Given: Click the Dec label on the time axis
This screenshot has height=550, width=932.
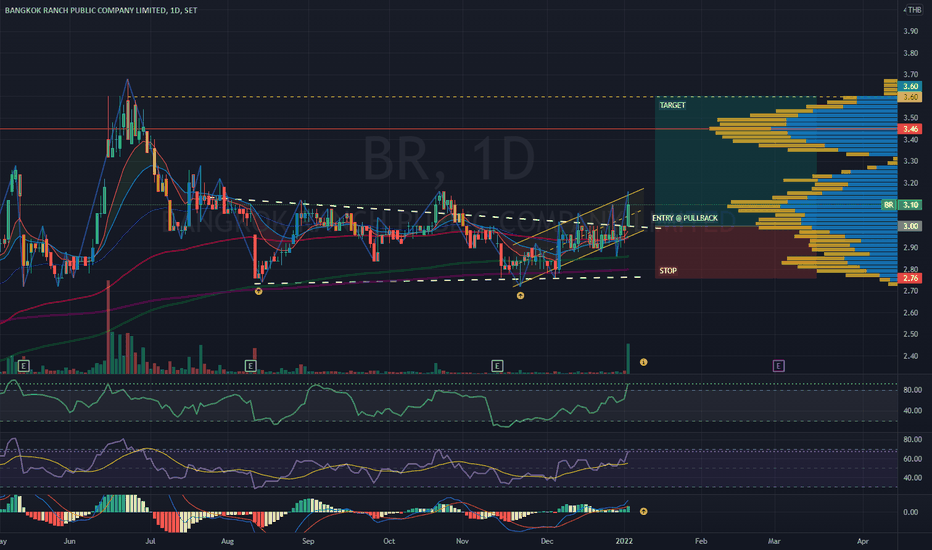Looking at the screenshot, I should click(x=547, y=541).
